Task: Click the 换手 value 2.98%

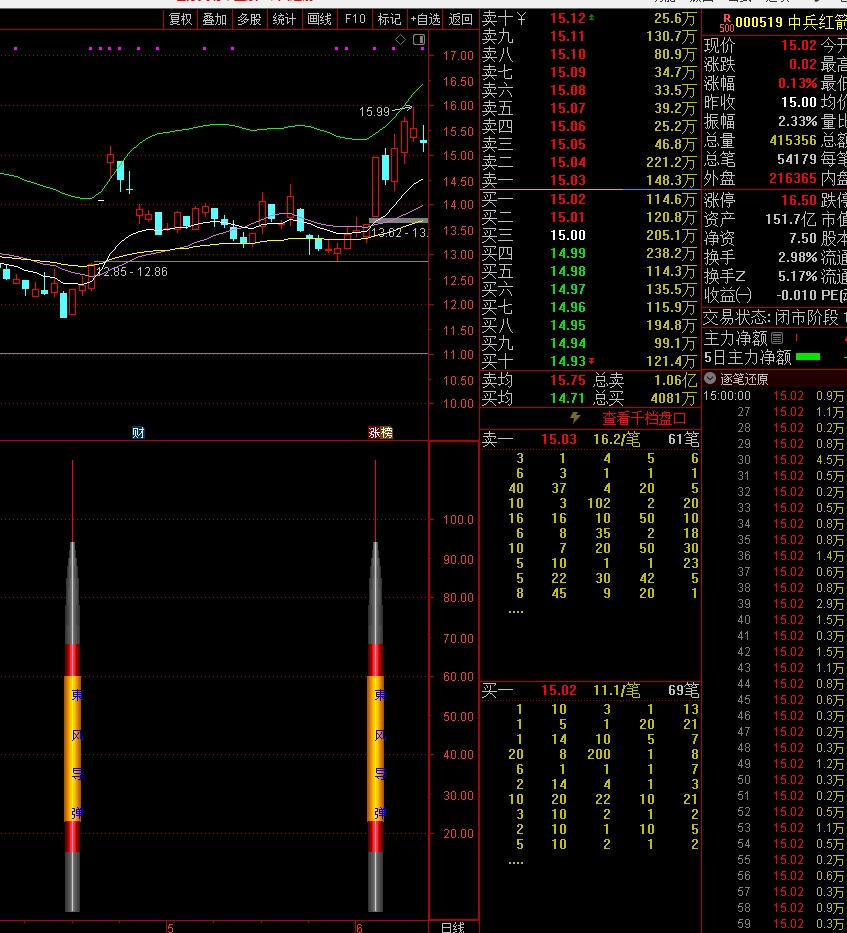Action: [x=798, y=257]
